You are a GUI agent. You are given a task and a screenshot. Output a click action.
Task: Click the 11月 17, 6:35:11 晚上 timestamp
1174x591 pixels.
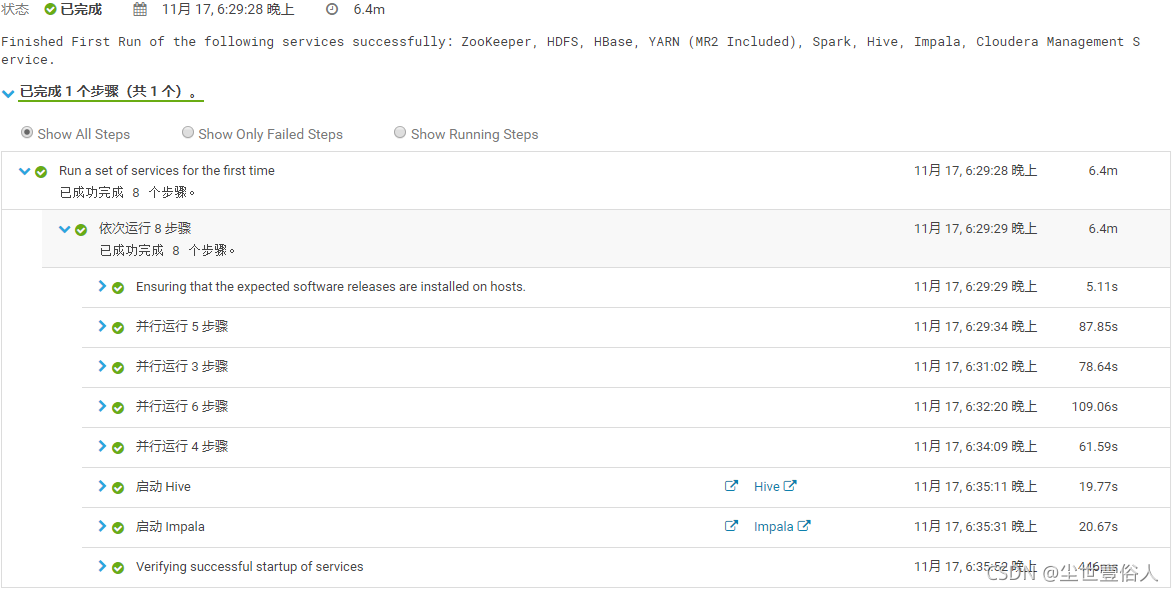point(976,487)
